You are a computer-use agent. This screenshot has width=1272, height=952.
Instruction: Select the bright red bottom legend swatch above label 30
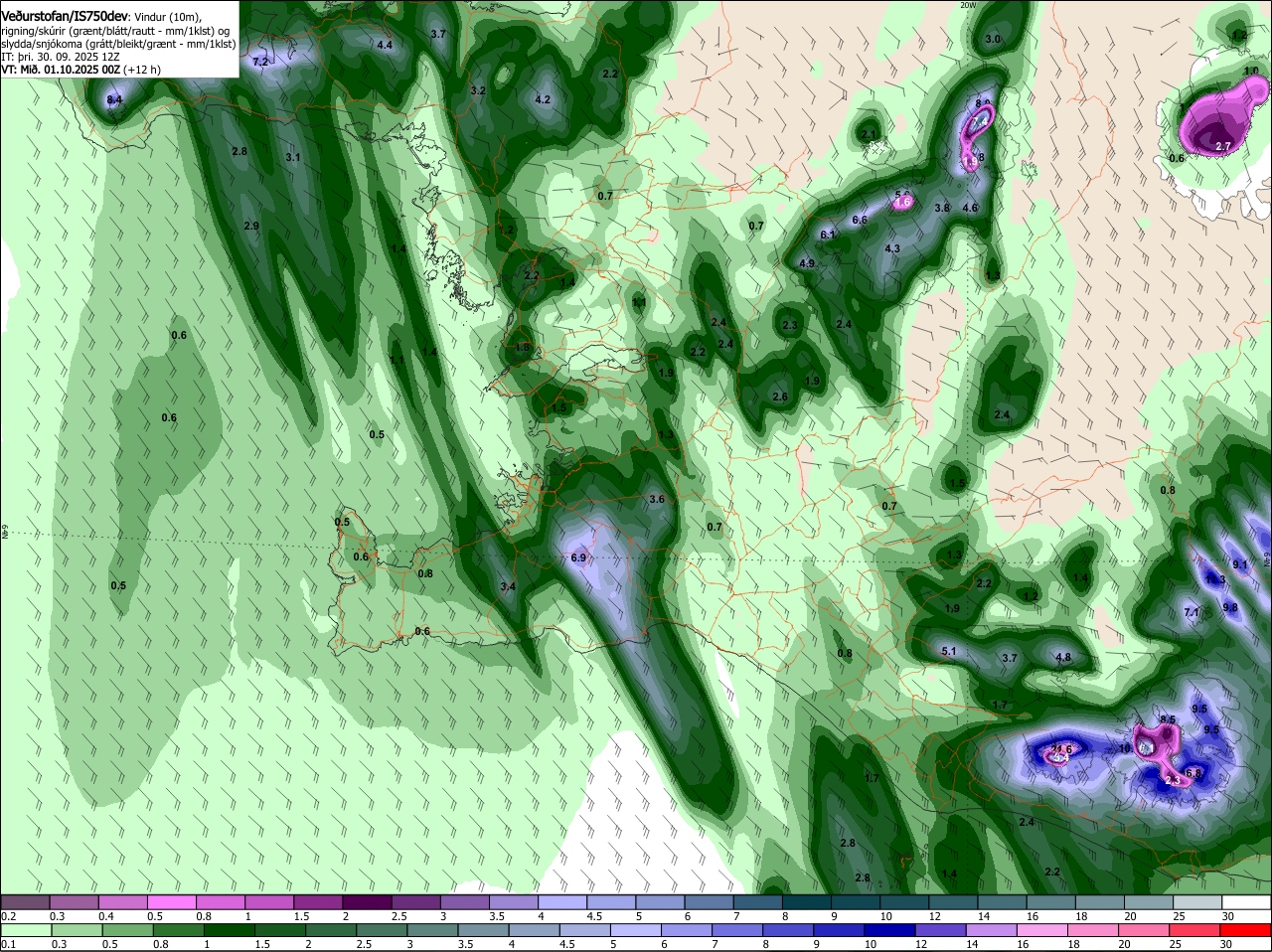point(1247,931)
